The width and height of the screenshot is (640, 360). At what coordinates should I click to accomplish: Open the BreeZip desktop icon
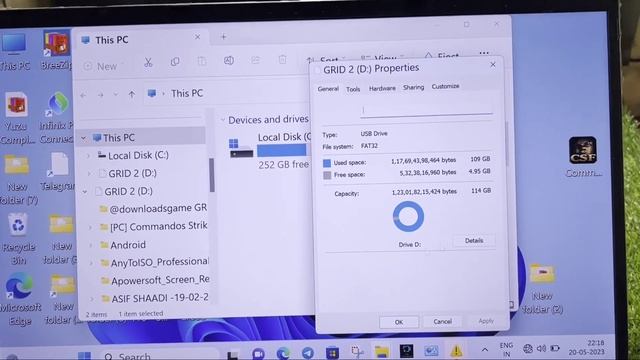point(57,49)
